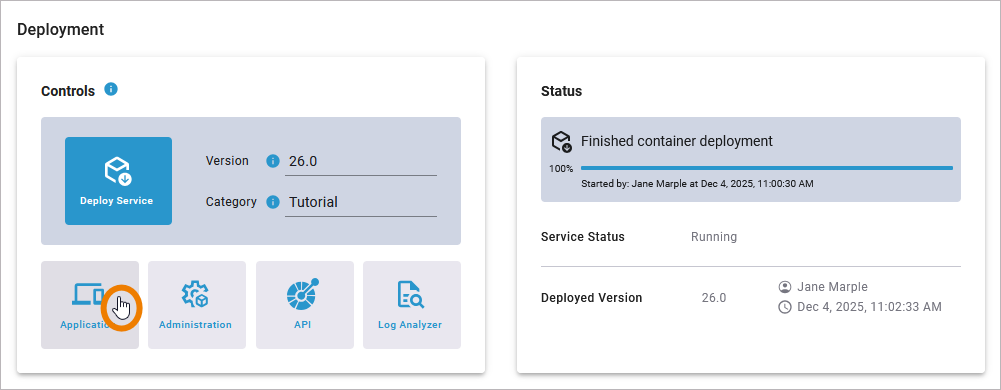Click the Finished container deployment text
Image resolution: width=1001 pixels, height=390 pixels.
[677, 141]
